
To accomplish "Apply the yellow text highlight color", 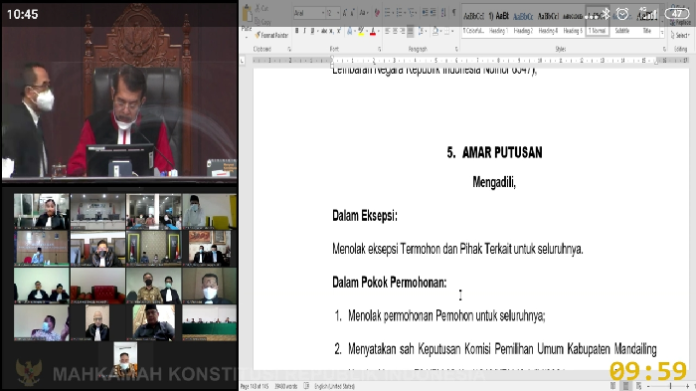I will click(x=361, y=31).
